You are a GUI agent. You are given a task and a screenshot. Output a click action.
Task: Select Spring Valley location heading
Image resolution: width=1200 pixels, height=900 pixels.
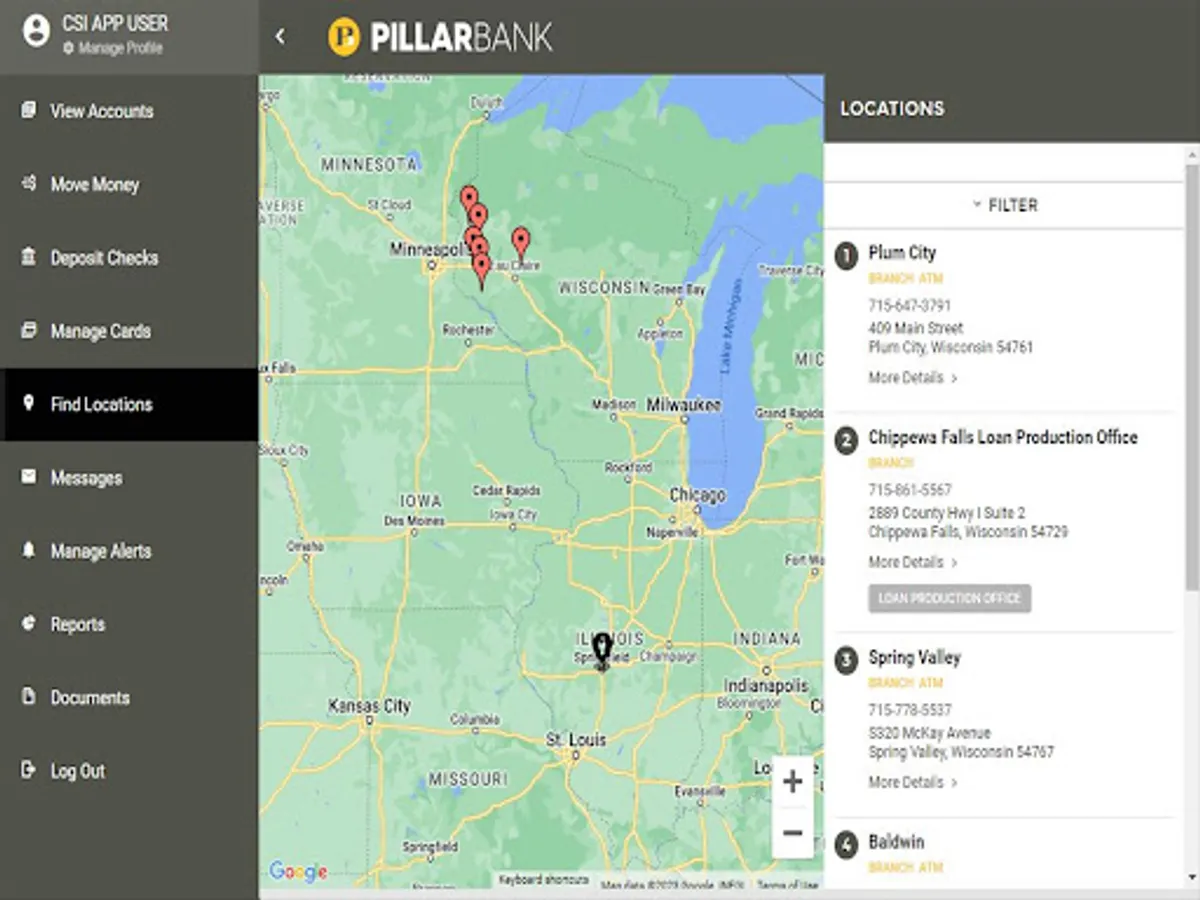tap(914, 657)
